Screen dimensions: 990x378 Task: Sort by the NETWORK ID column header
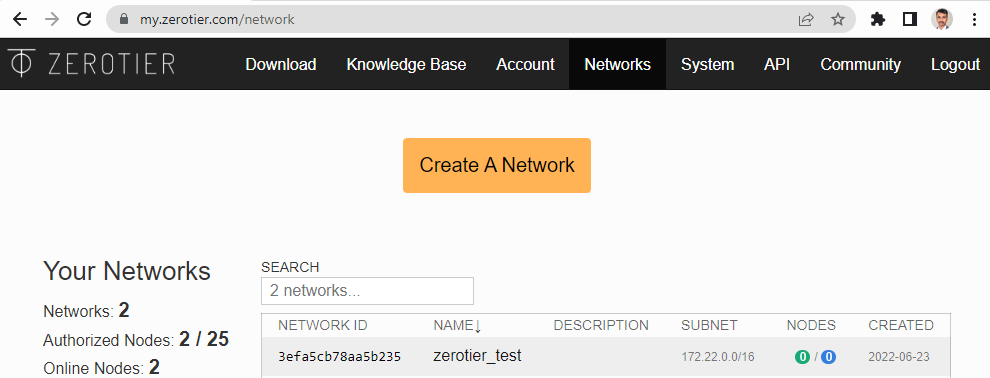pyautogui.click(x=323, y=326)
